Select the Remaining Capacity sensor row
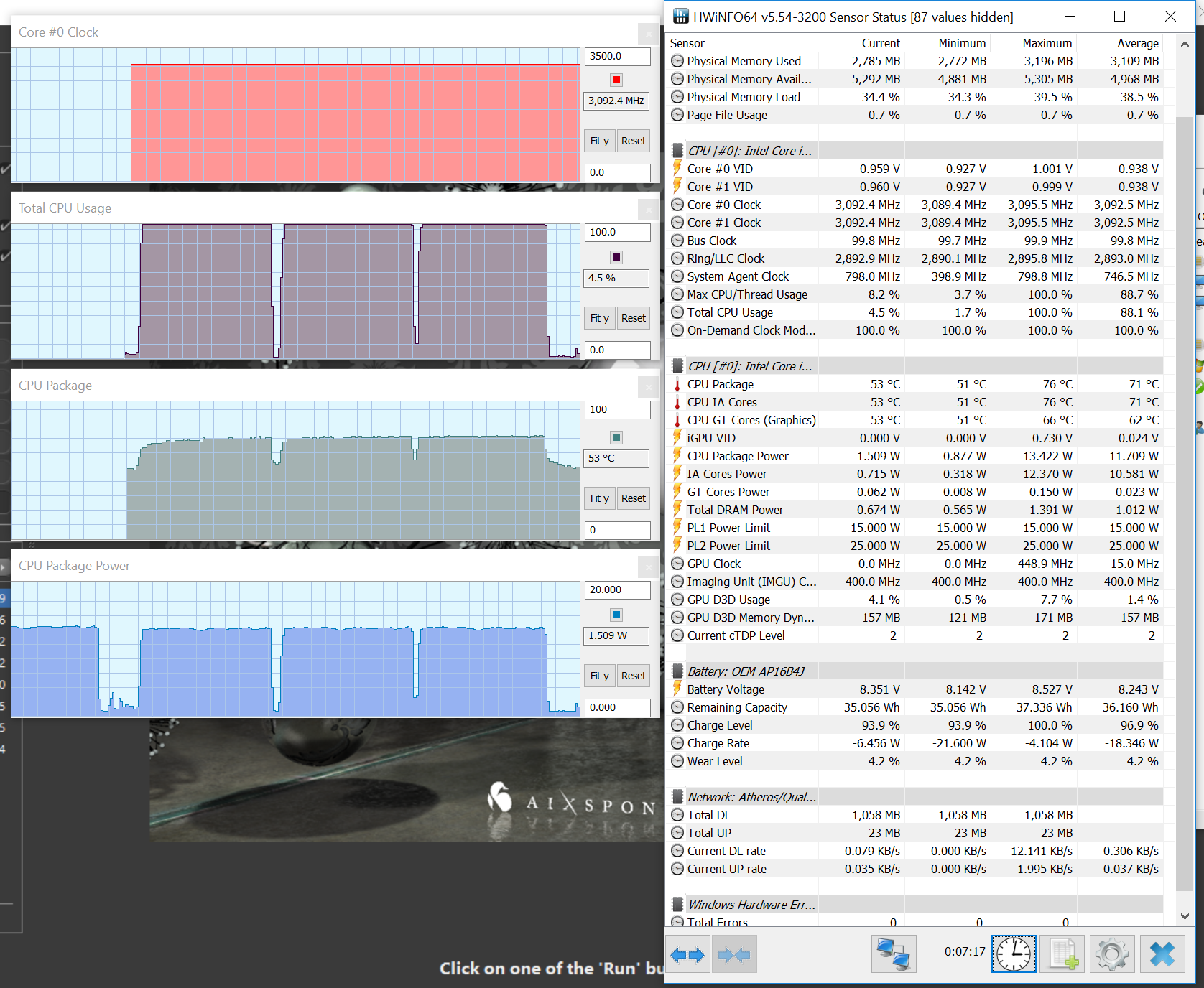Image resolution: width=1204 pixels, height=988 pixels. coord(915,707)
